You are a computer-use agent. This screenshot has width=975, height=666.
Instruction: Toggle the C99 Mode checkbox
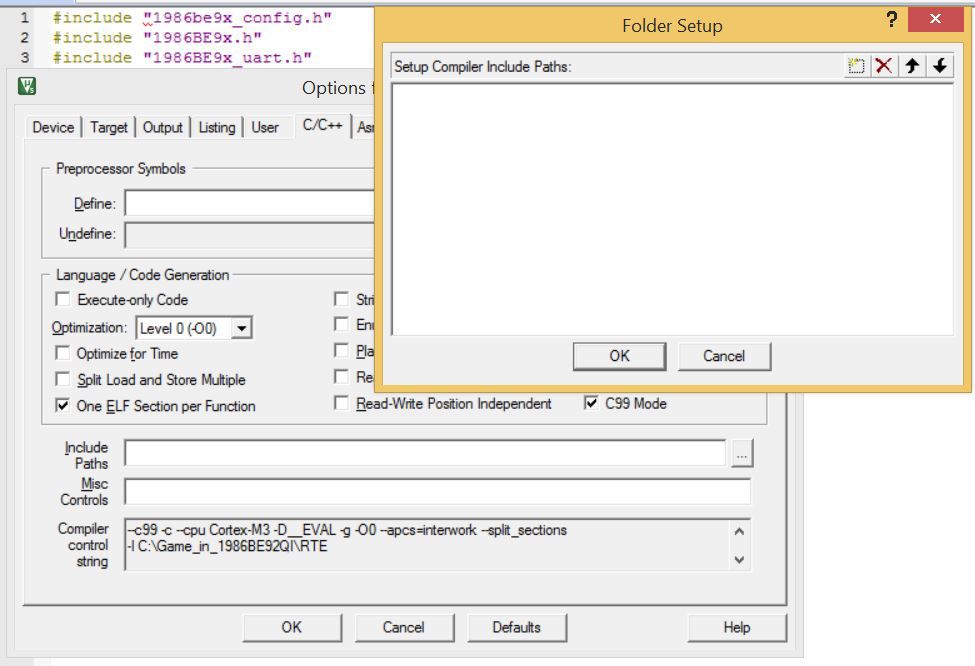591,403
